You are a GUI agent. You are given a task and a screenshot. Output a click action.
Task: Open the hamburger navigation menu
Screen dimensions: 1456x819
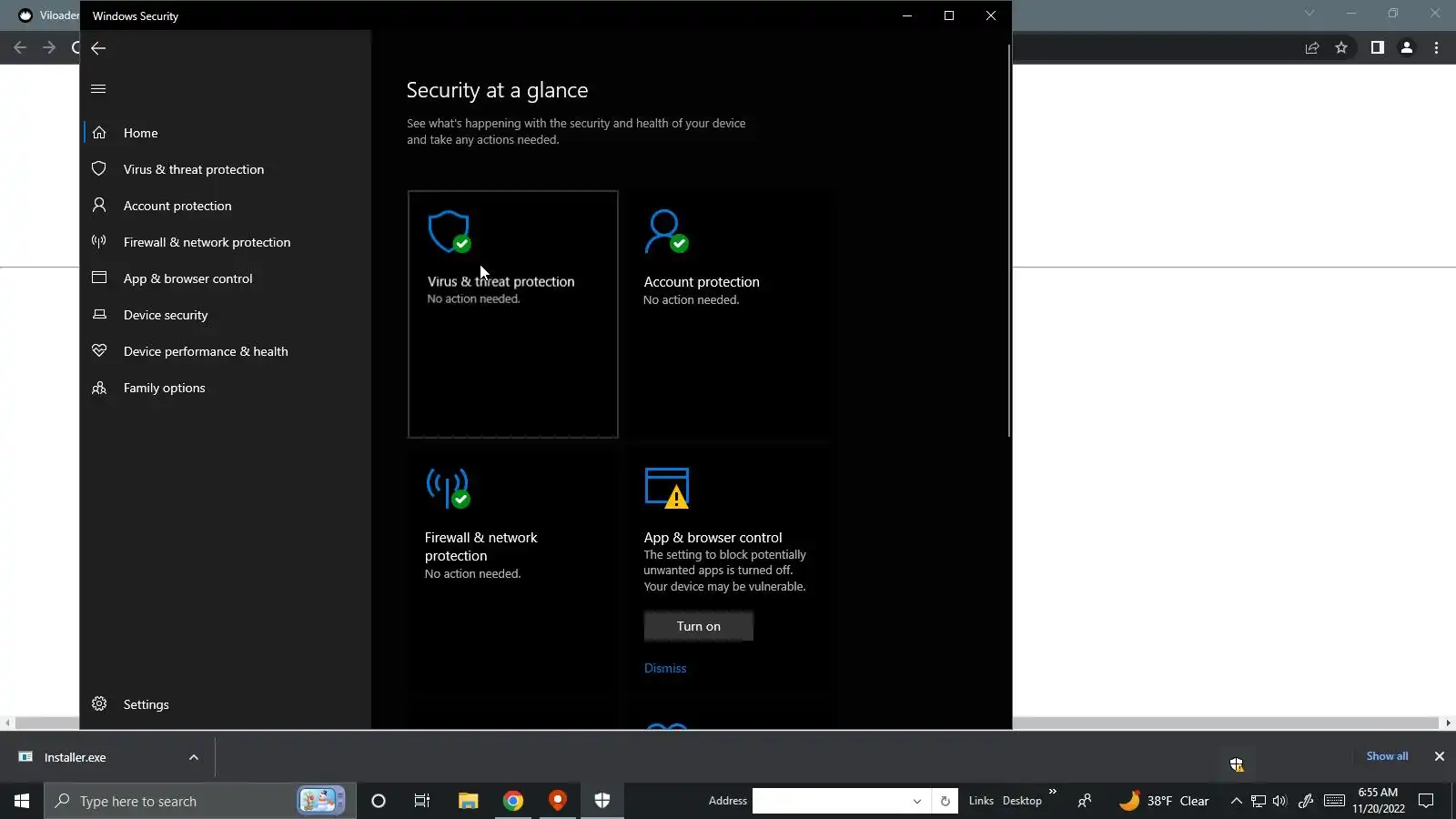(x=98, y=88)
